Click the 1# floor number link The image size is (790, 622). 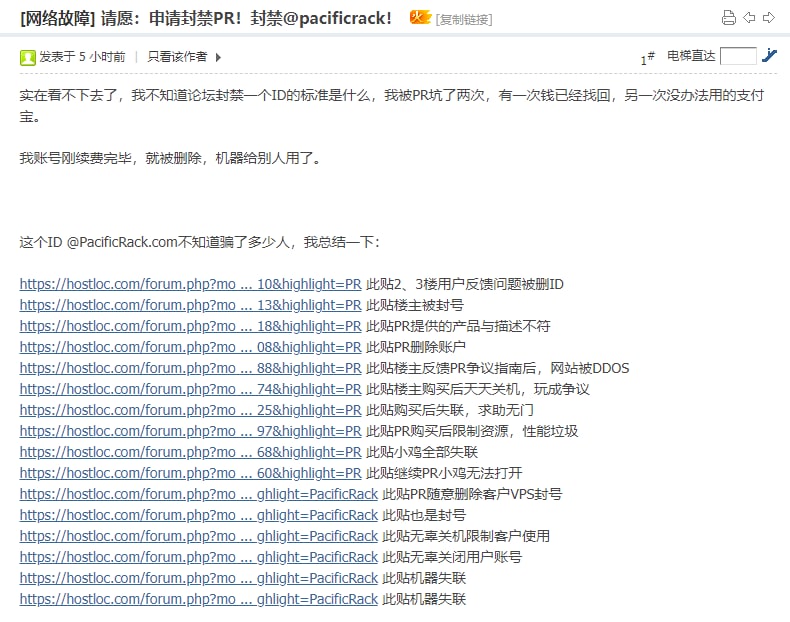[647, 57]
